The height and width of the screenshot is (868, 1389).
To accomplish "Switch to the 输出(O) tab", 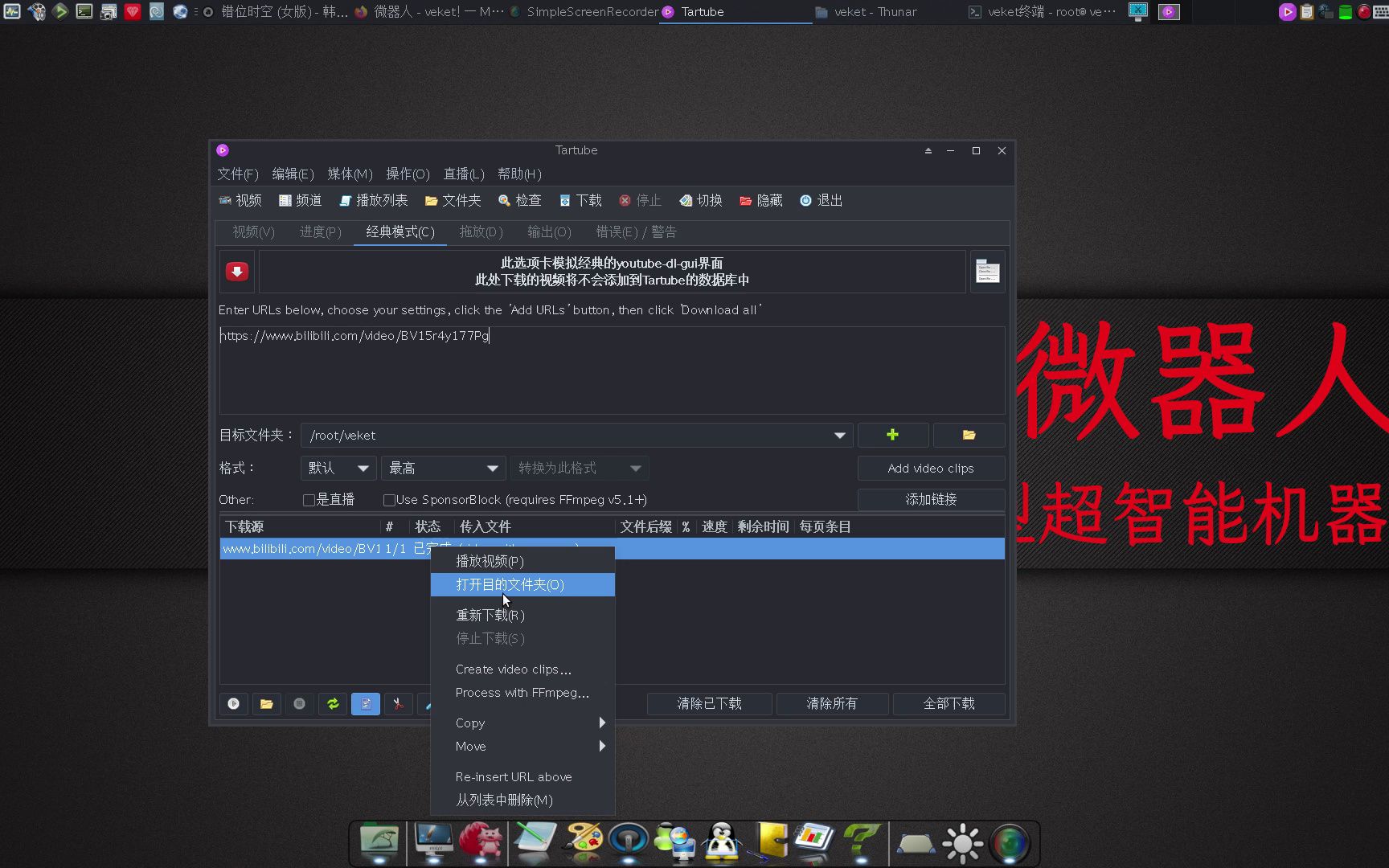I will [x=549, y=231].
